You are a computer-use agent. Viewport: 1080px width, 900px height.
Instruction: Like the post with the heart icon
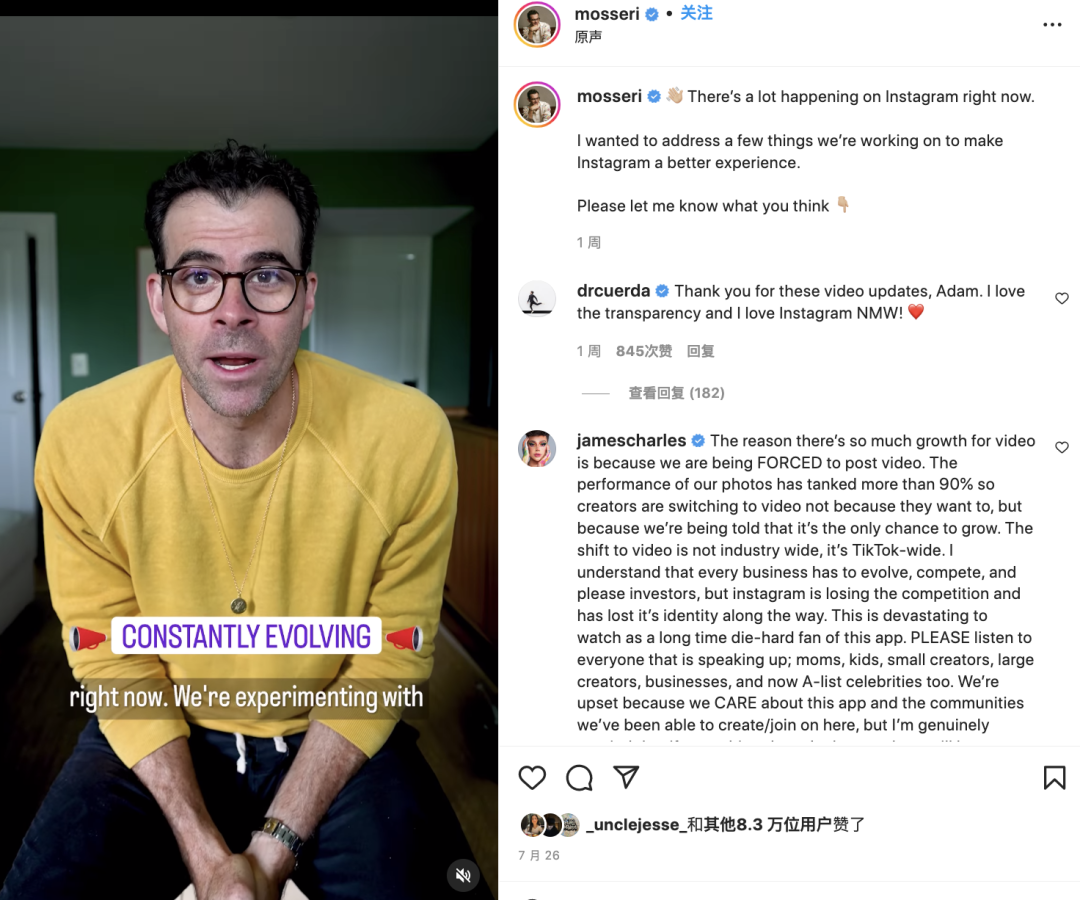click(x=532, y=778)
